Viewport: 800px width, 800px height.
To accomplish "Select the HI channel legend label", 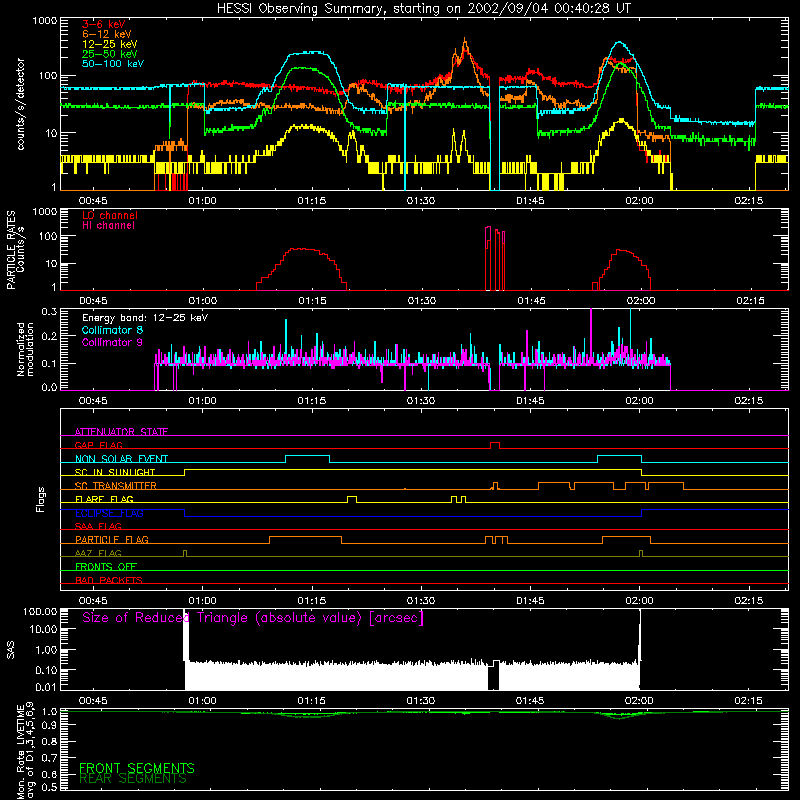I will coord(109,226).
